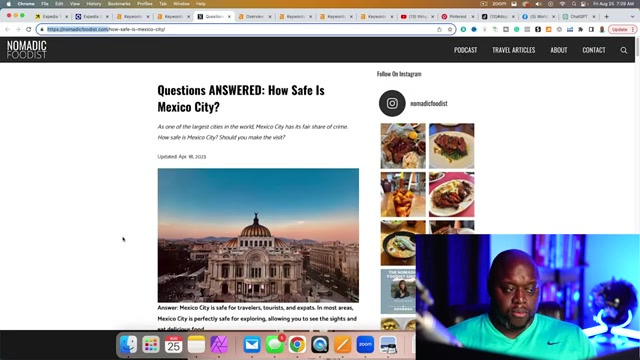The height and width of the screenshot is (360, 640).
Task: Switch to the Overview tab
Action: [254, 17]
